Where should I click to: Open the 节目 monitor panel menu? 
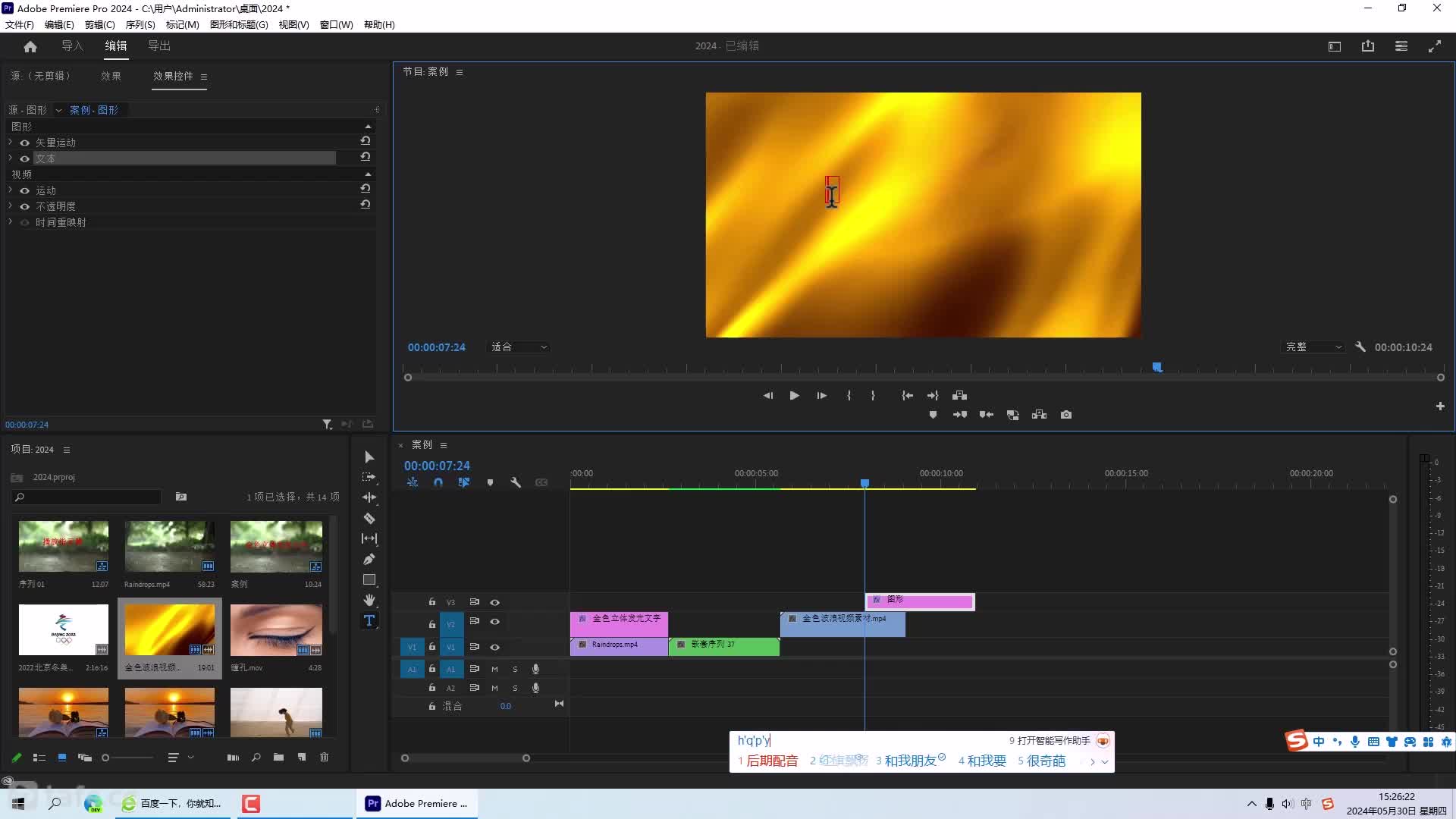pyautogui.click(x=460, y=72)
